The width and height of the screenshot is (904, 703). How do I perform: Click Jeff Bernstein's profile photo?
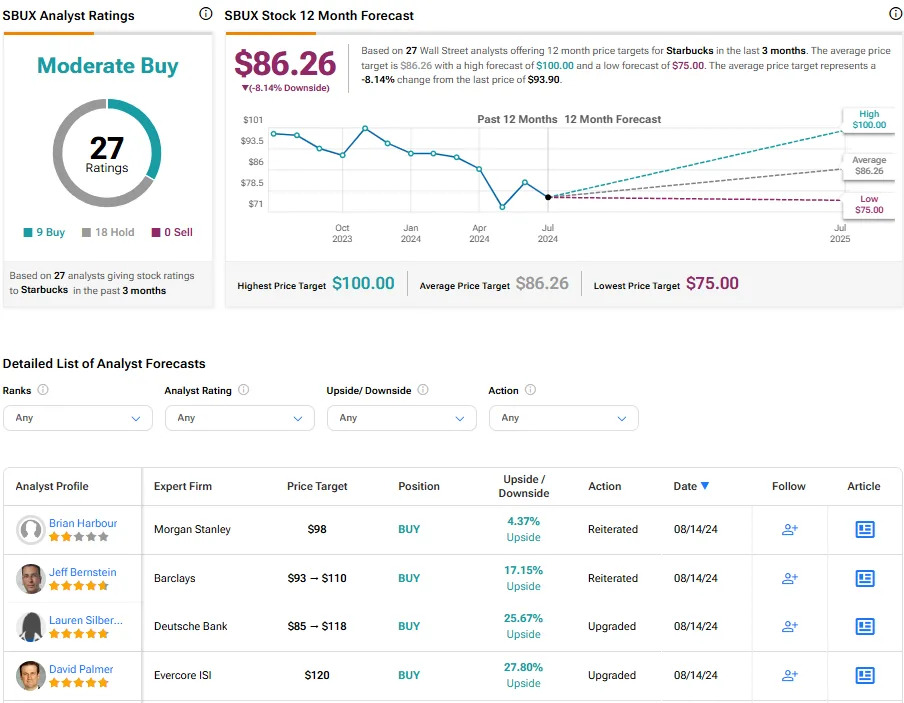[x=31, y=579]
